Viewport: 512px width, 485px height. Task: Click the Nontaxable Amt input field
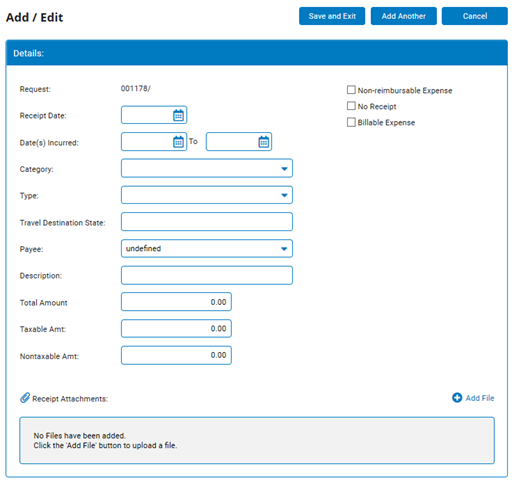176,355
